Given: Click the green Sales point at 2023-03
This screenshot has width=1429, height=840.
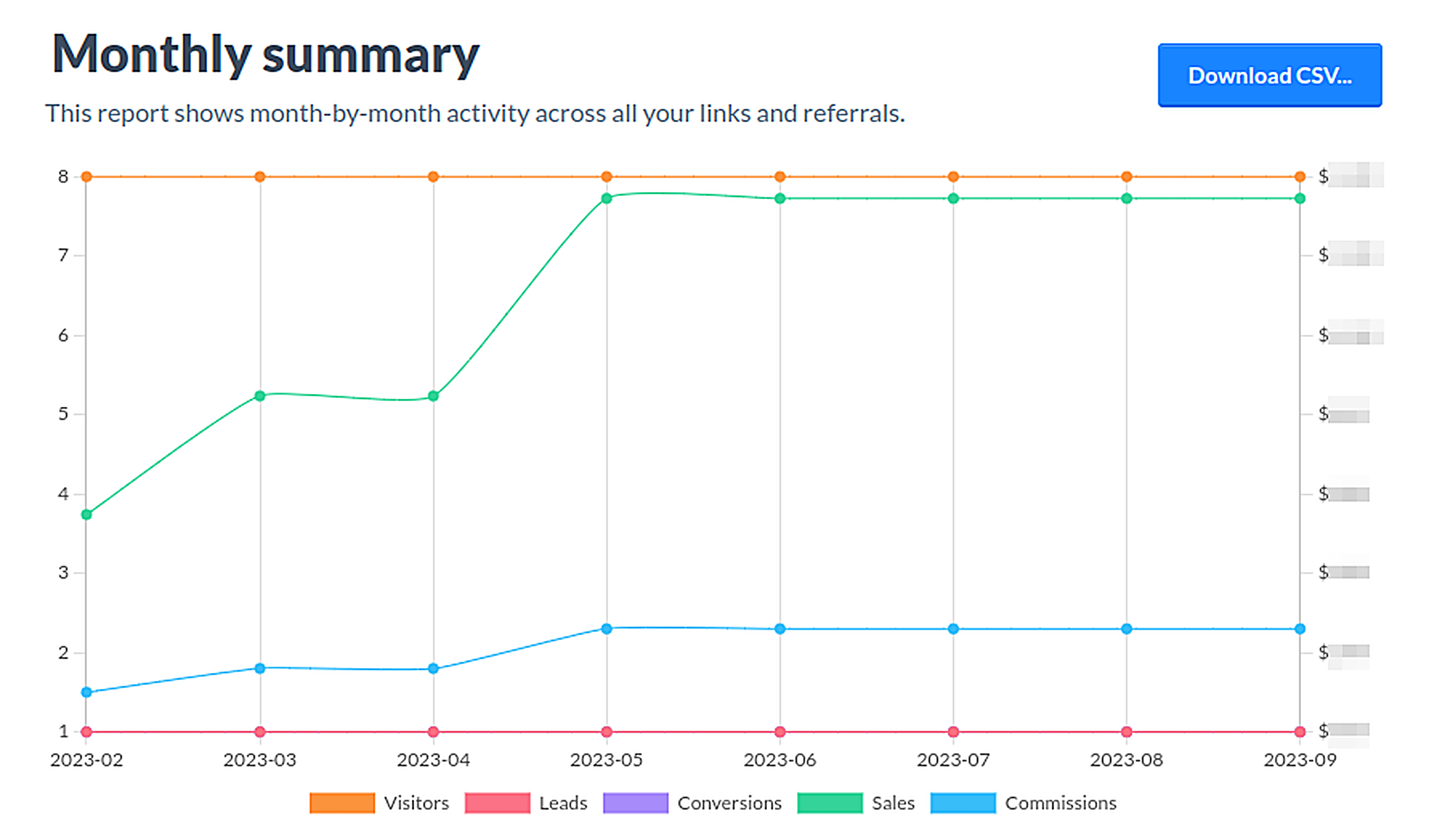Looking at the screenshot, I should click(260, 396).
